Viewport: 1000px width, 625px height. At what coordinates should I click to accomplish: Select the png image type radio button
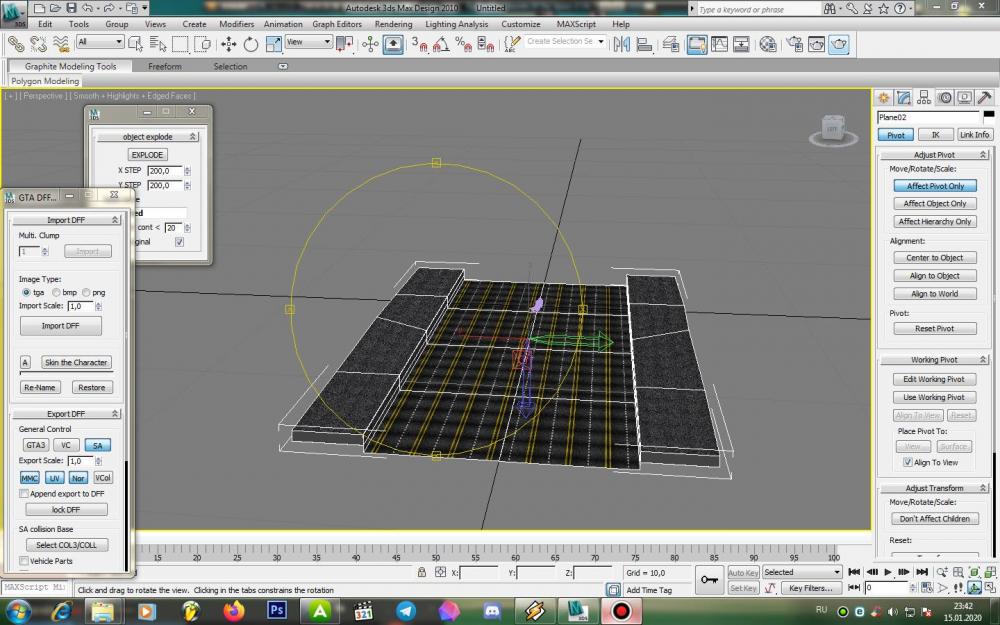click(86, 292)
